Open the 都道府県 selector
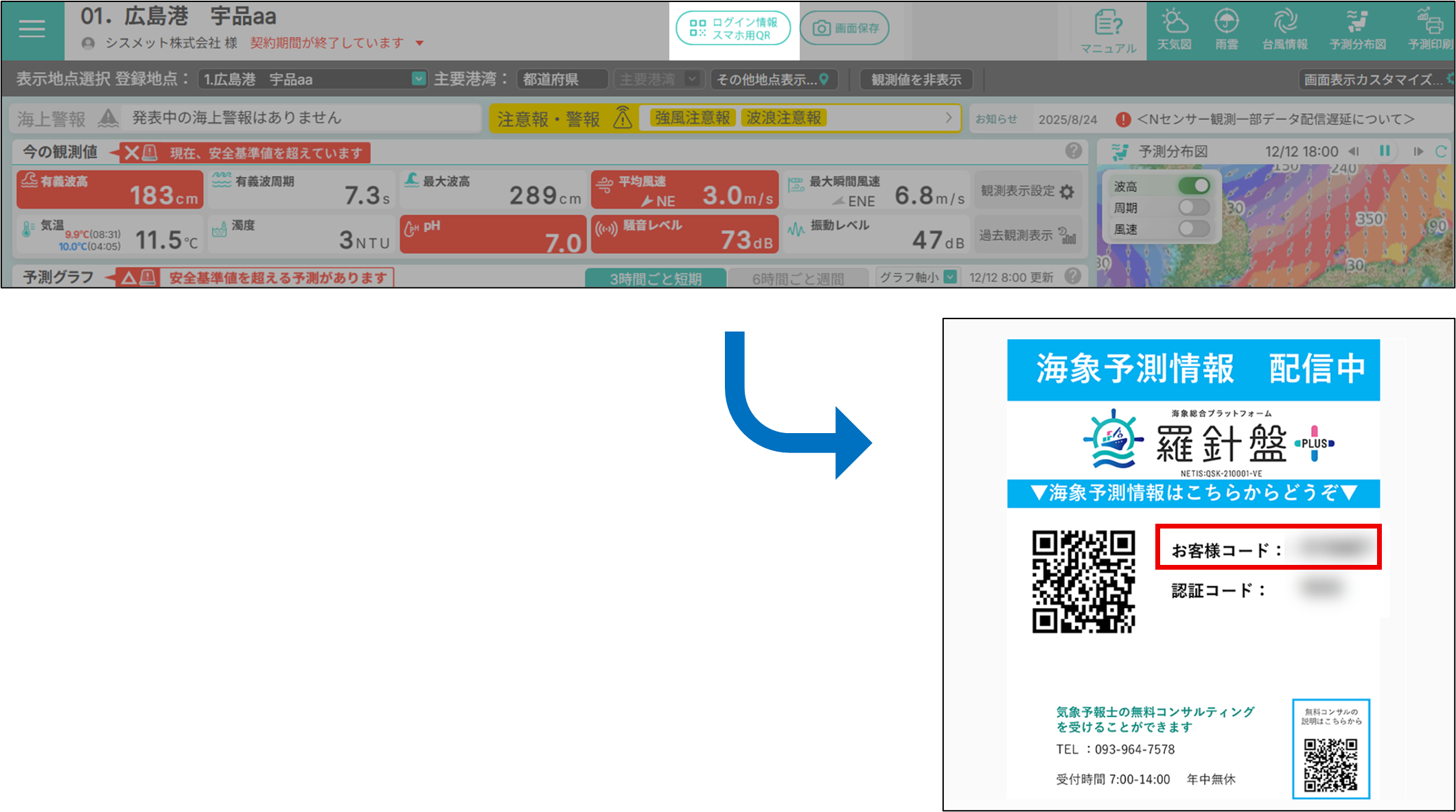Screen dimensions: 1456x812 [x=562, y=80]
